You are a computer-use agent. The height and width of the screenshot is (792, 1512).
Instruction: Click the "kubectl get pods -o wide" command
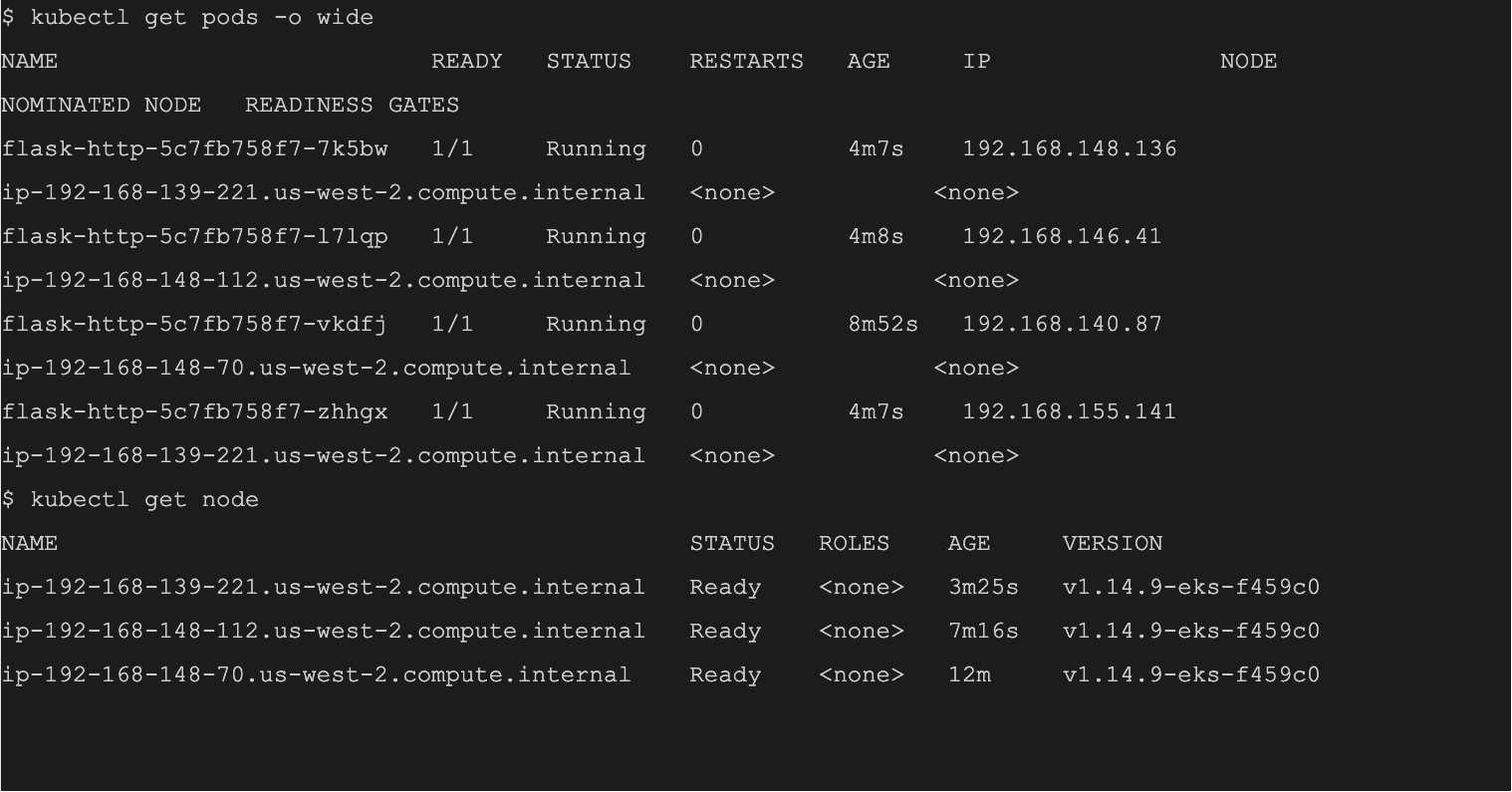[202, 18]
